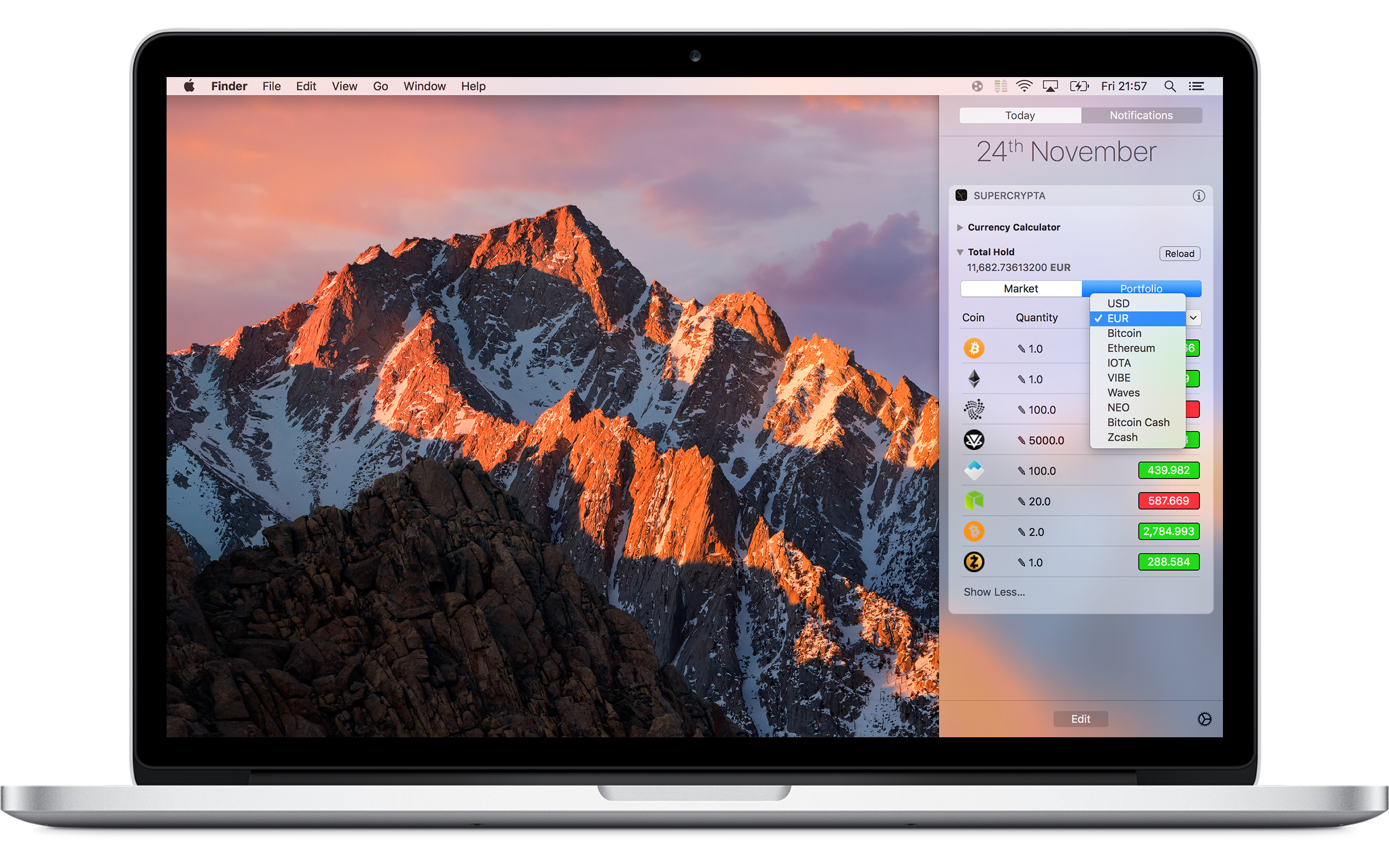Select USD in the currency list
Image resolution: width=1389 pixels, height=868 pixels.
(x=1118, y=303)
